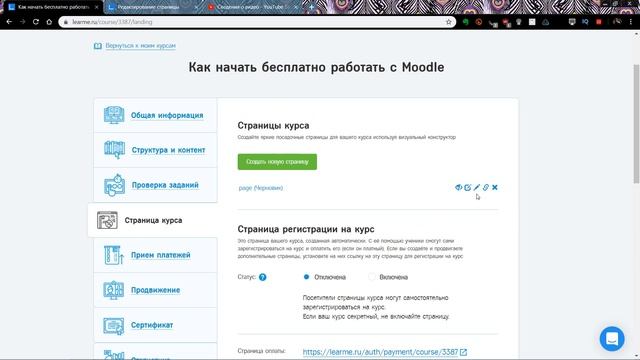Click the address bar with learme.ru URL

coord(257,22)
